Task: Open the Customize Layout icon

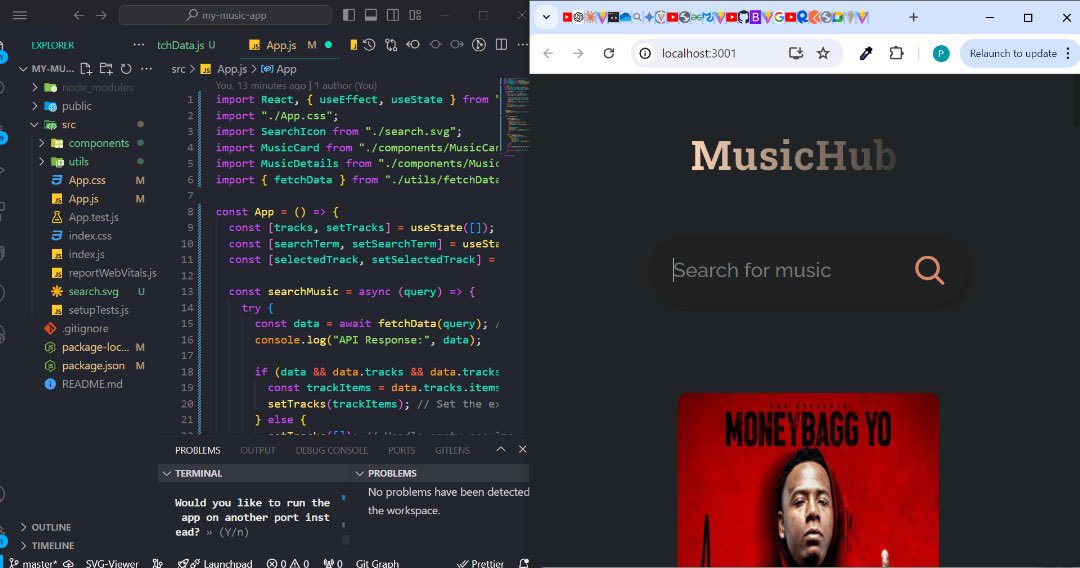Action: coord(415,15)
